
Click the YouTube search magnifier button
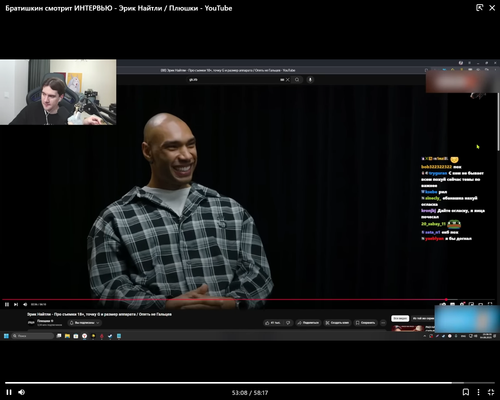click(x=297, y=80)
